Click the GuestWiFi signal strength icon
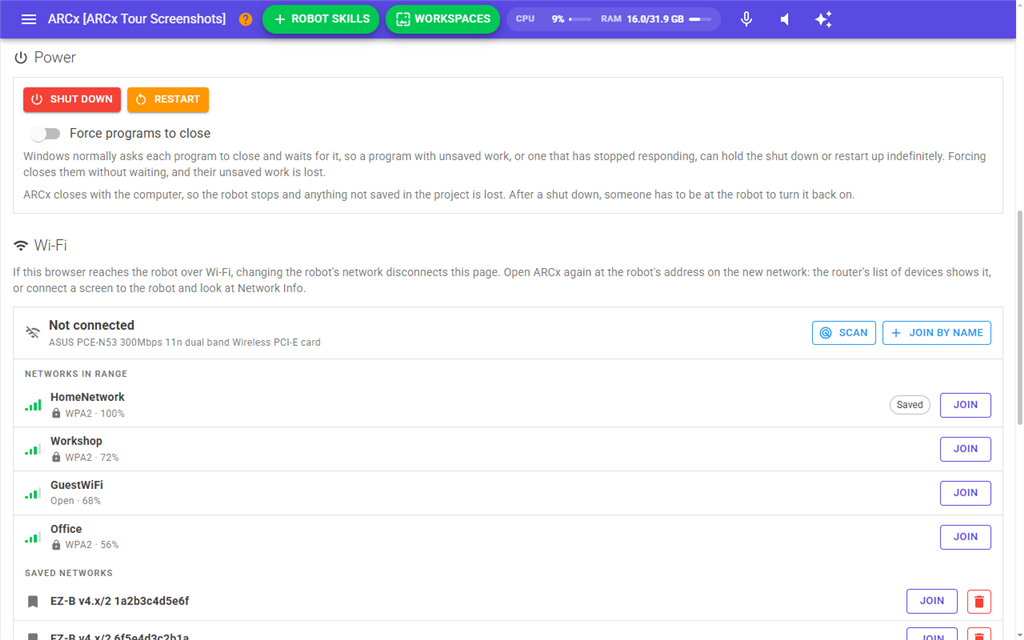Image resolution: width=1024 pixels, height=640 pixels. pos(33,492)
